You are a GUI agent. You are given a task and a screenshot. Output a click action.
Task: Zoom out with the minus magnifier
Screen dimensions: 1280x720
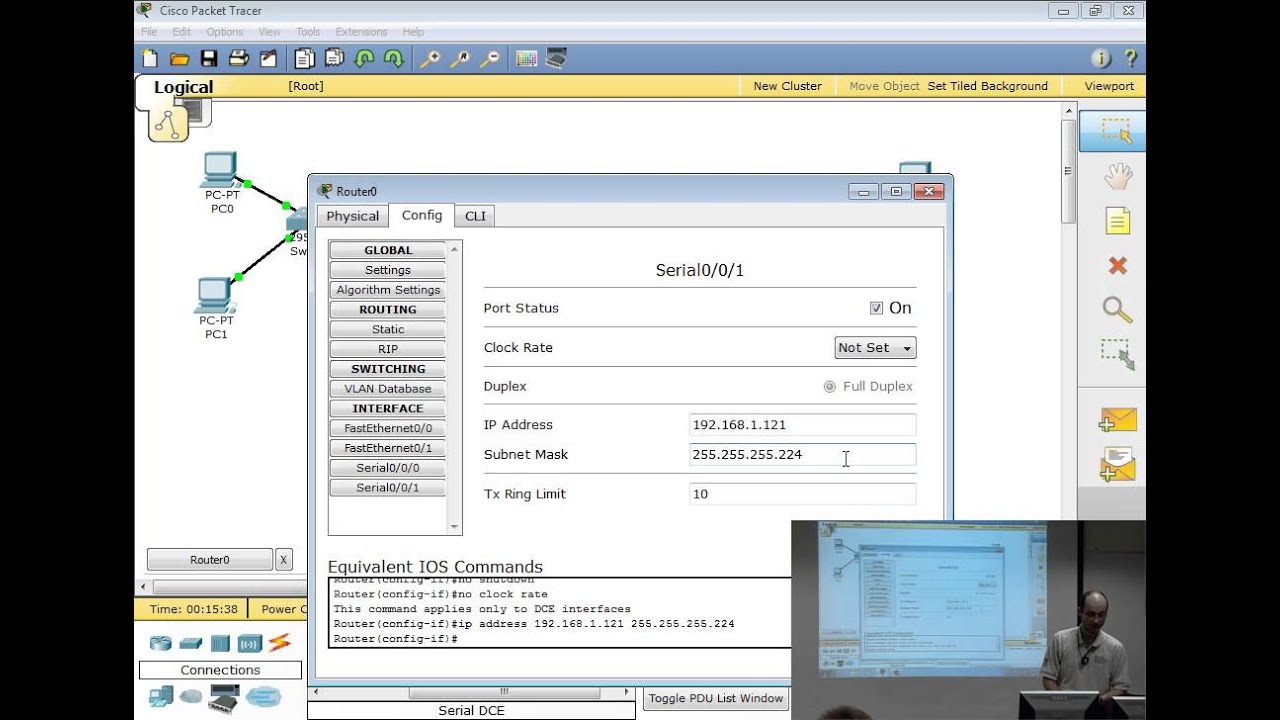pyautogui.click(x=490, y=59)
